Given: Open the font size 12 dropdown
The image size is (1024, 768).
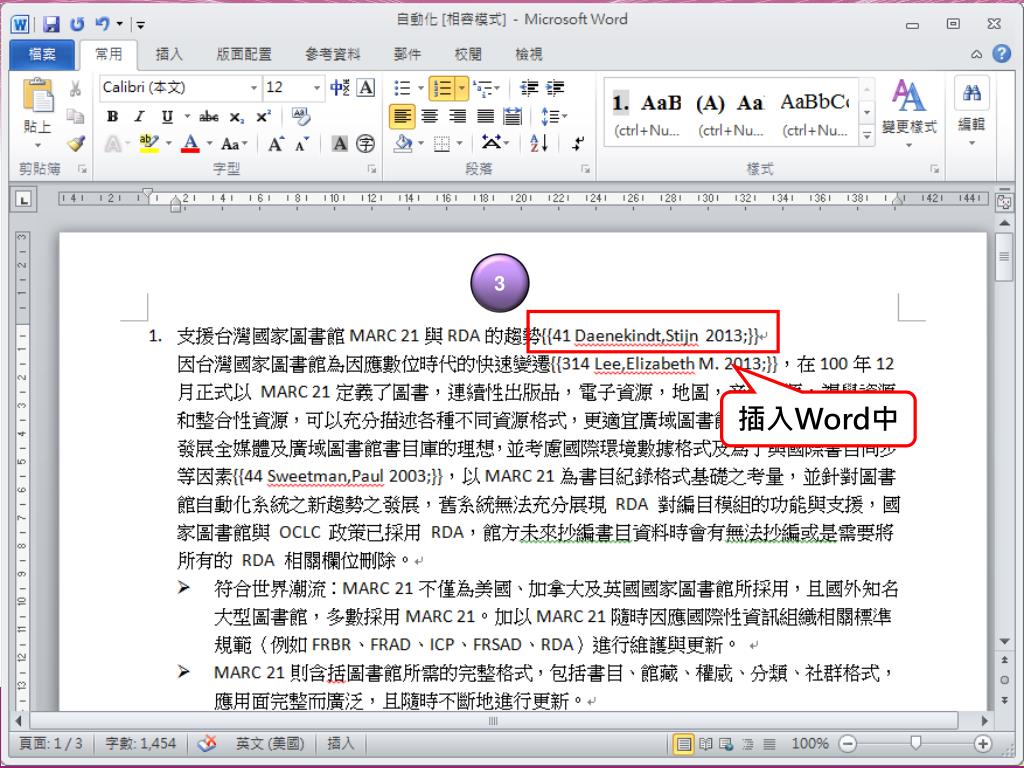Looking at the screenshot, I should pos(317,88).
